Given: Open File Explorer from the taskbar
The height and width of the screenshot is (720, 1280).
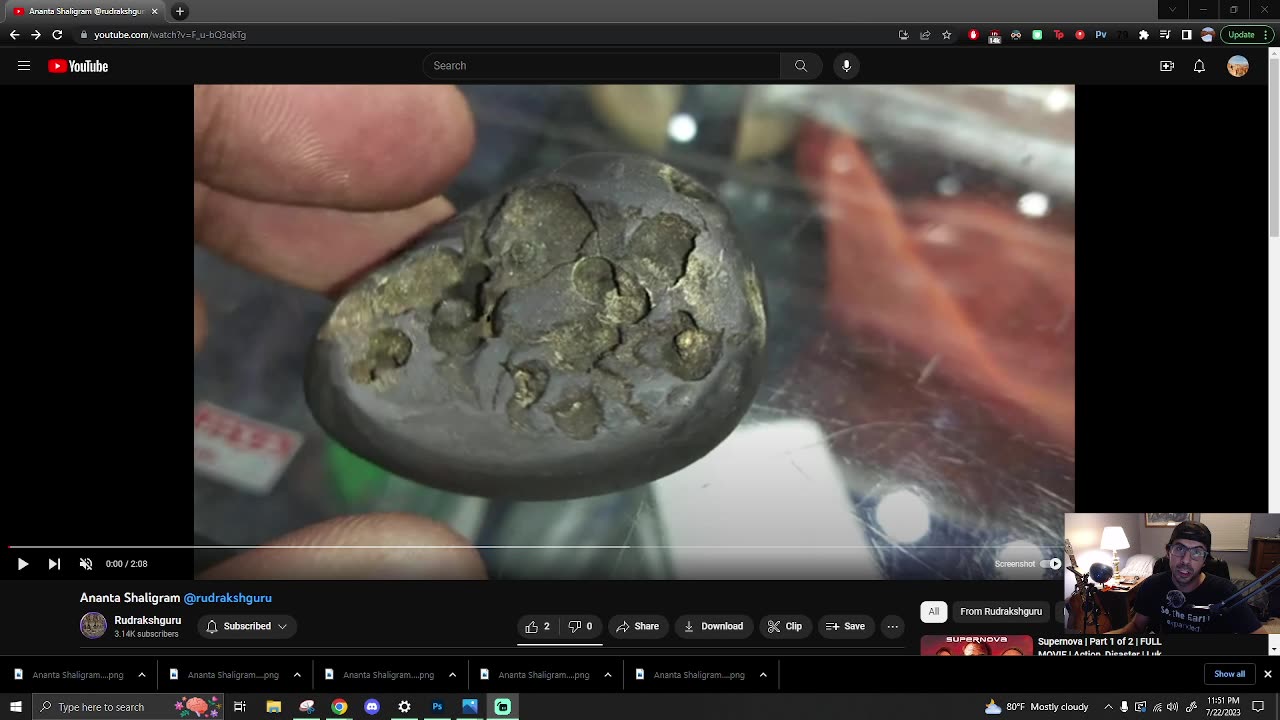Looking at the screenshot, I should (273, 707).
